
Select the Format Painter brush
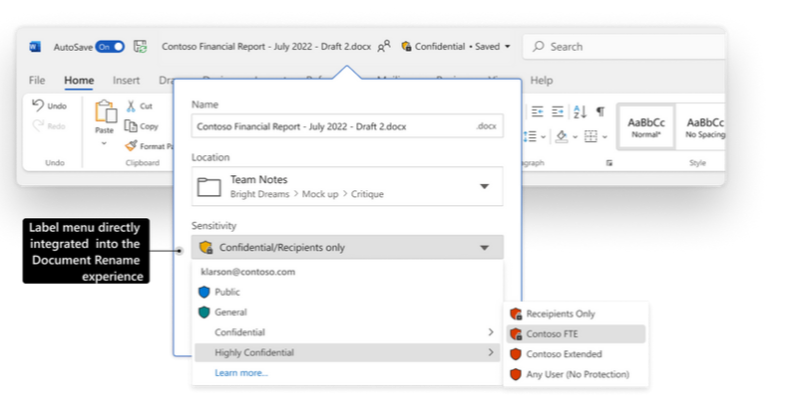(131, 146)
